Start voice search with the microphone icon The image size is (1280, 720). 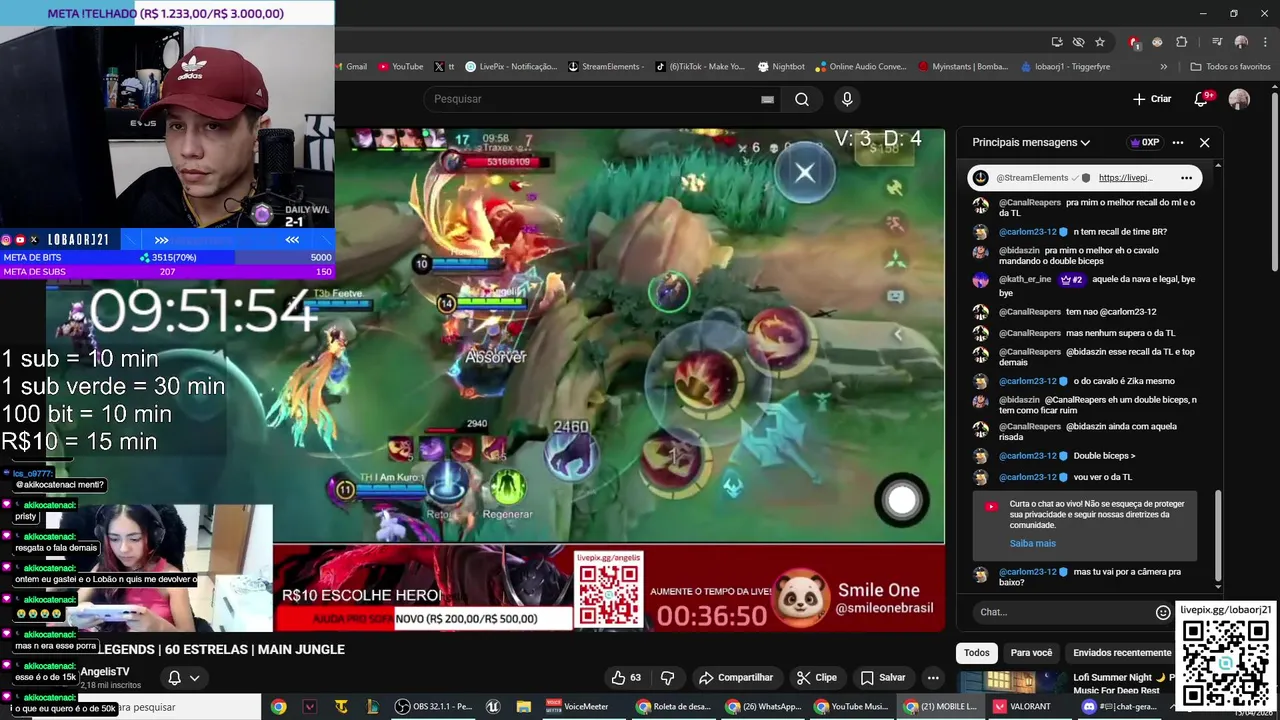coord(847,99)
